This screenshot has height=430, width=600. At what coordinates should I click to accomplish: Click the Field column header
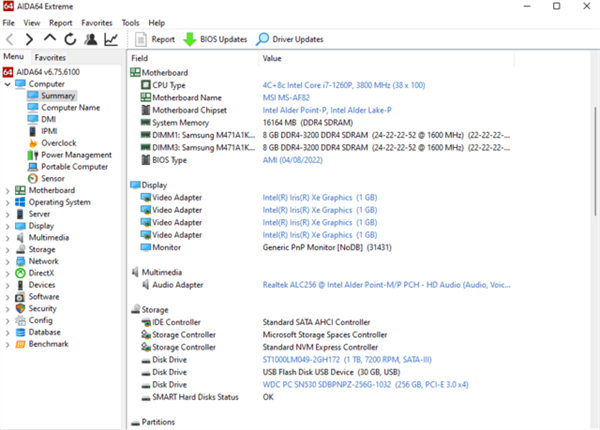pyautogui.click(x=140, y=58)
